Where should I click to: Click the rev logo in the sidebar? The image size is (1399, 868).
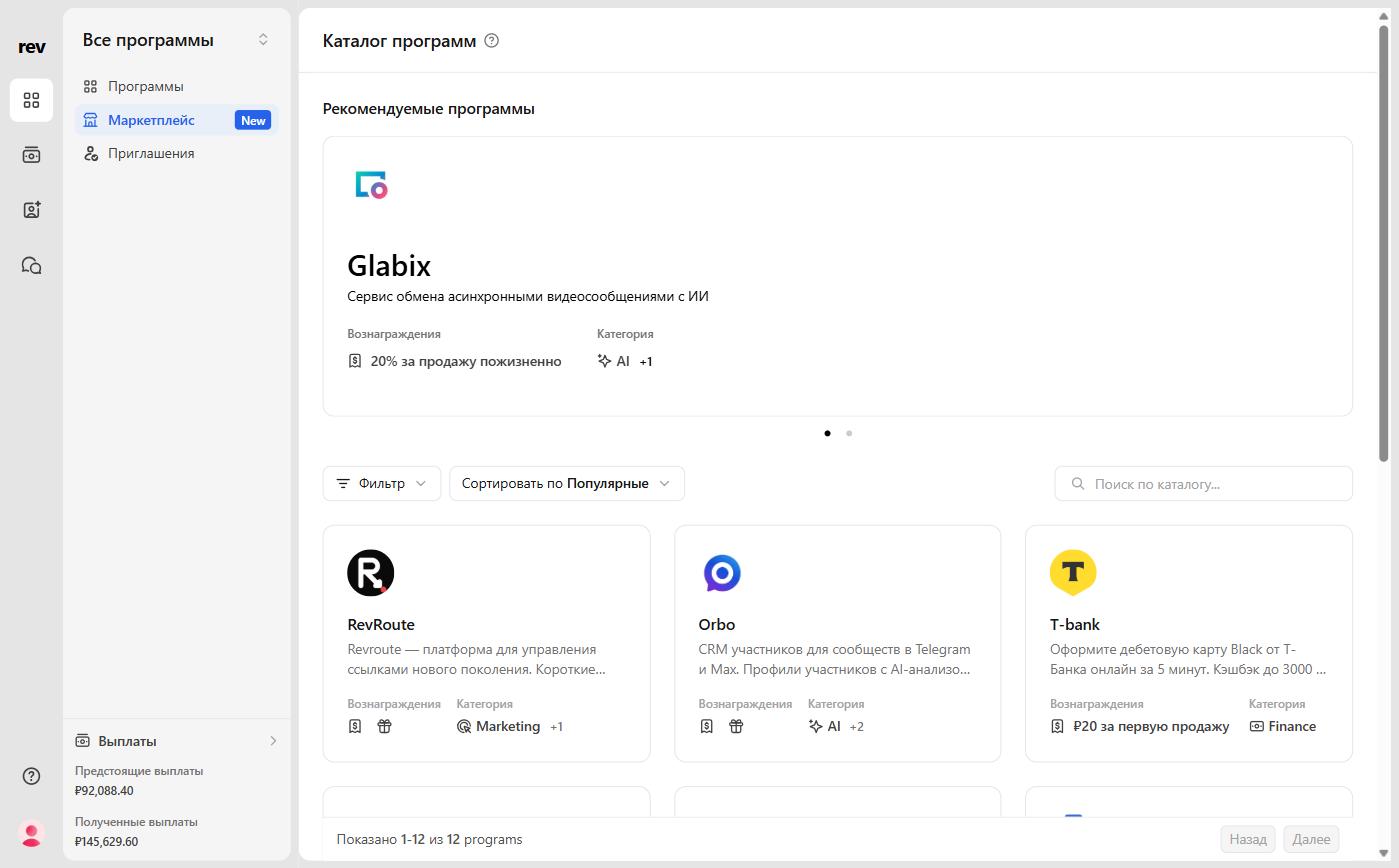(31, 47)
